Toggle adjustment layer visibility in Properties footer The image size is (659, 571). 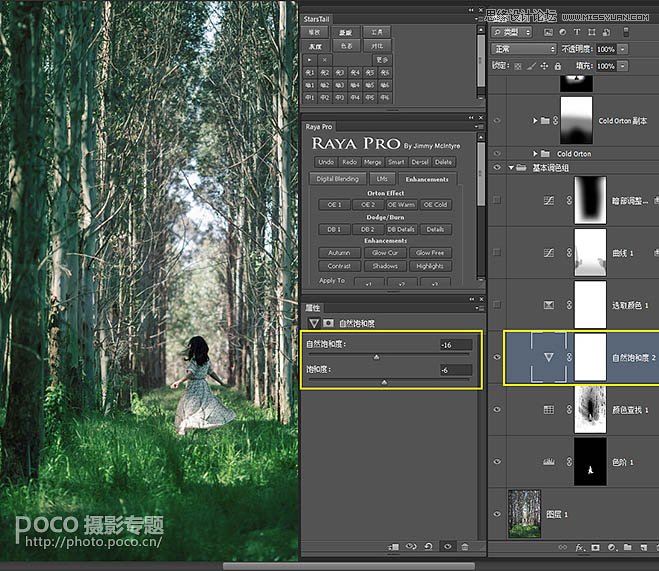(448, 547)
